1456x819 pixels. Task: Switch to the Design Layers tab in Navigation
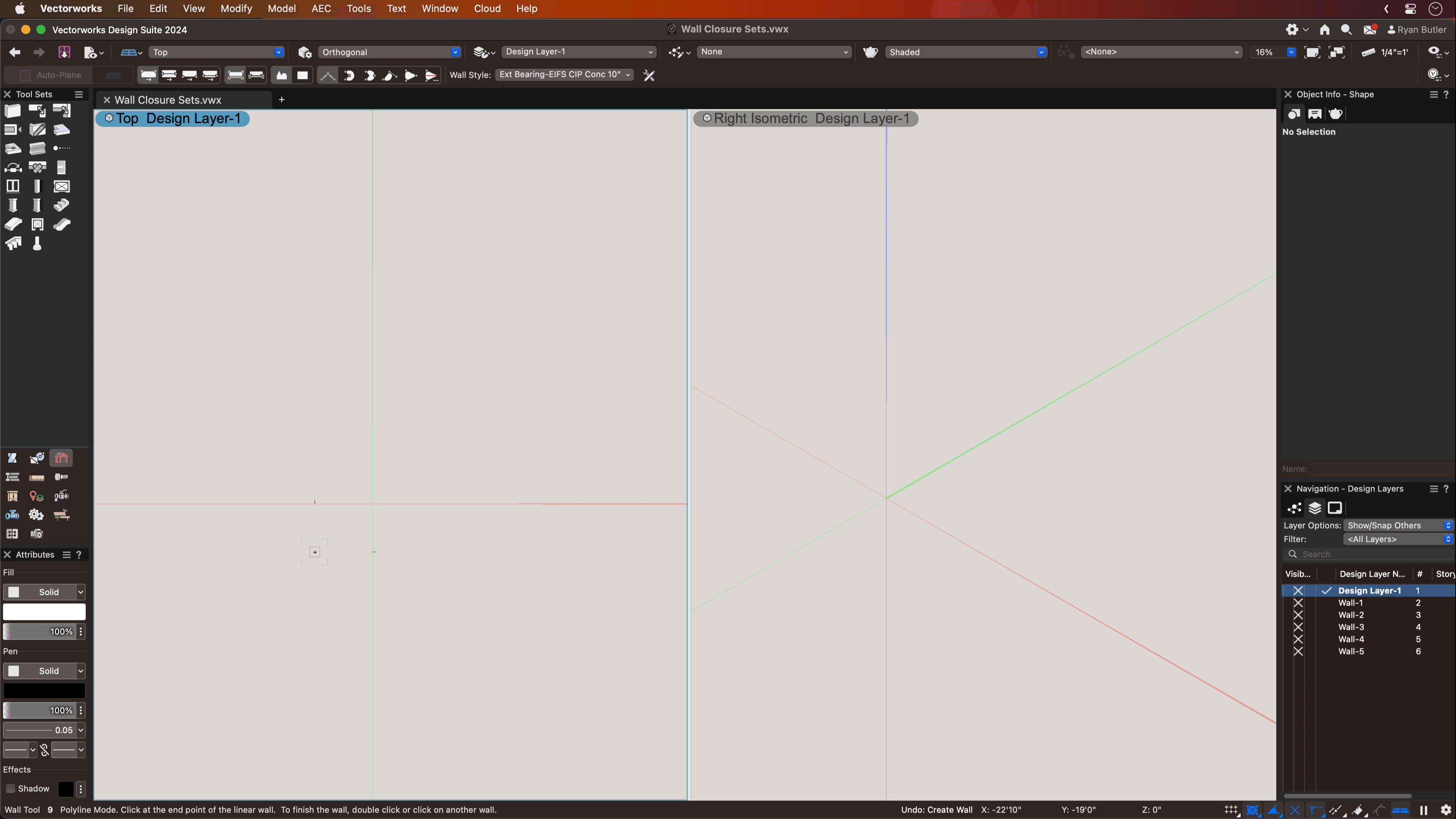[1315, 508]
